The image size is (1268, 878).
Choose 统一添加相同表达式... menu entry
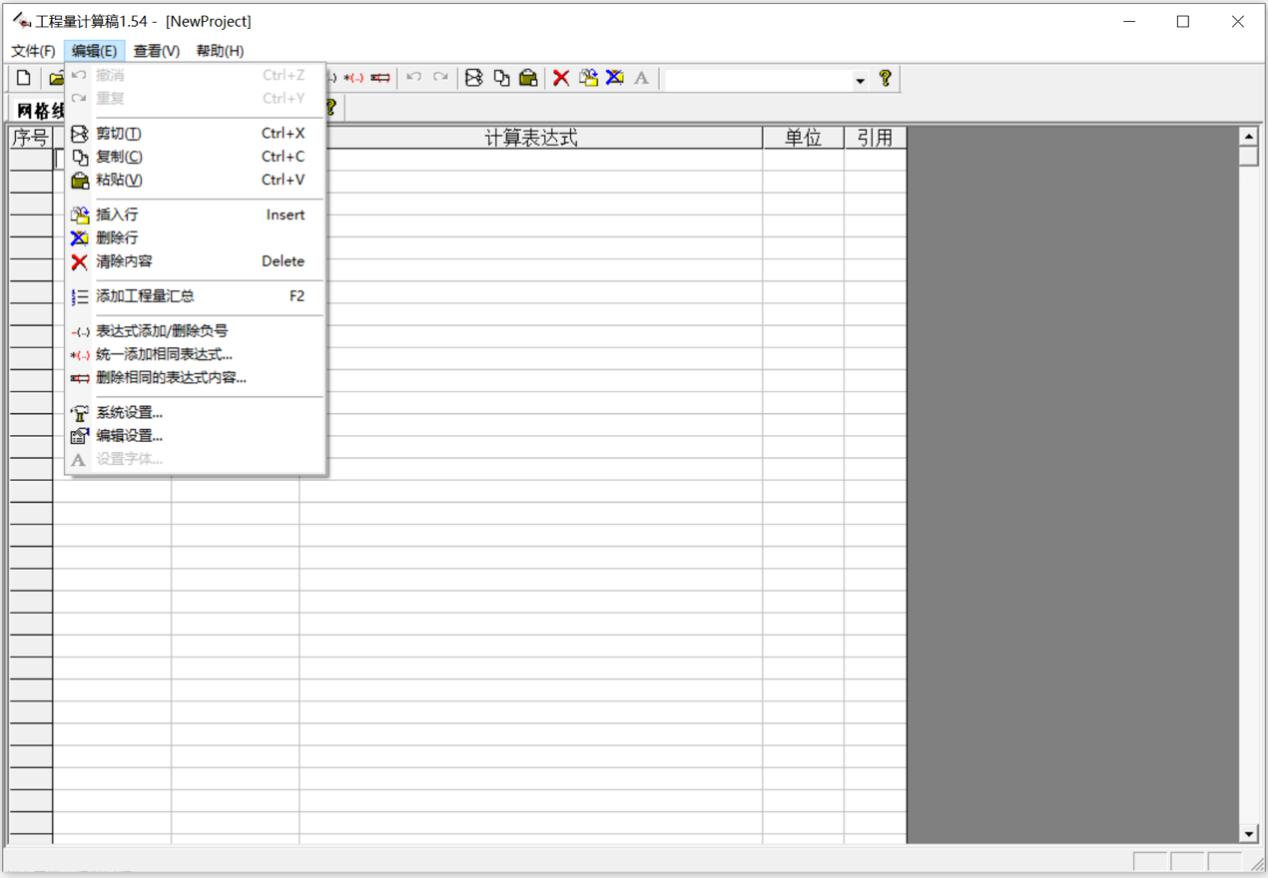(x=164, y=355)
